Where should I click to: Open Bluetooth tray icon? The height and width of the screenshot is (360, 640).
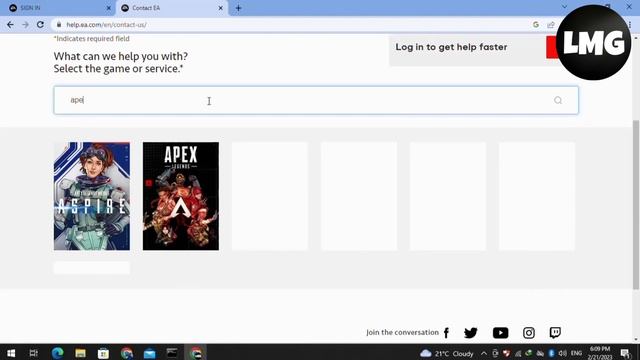tap(551, 353)
